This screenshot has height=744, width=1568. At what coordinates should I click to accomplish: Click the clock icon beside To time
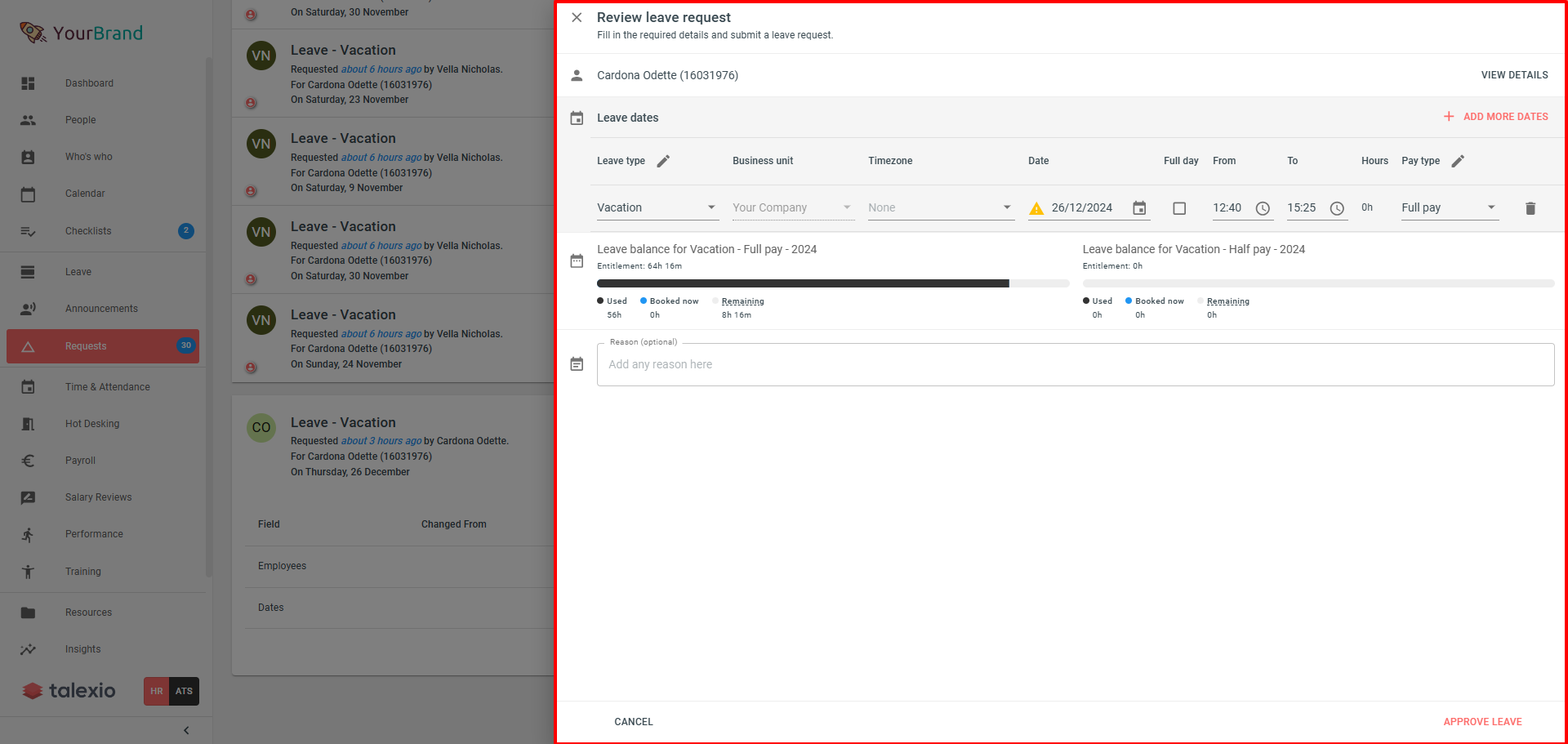1337,208
